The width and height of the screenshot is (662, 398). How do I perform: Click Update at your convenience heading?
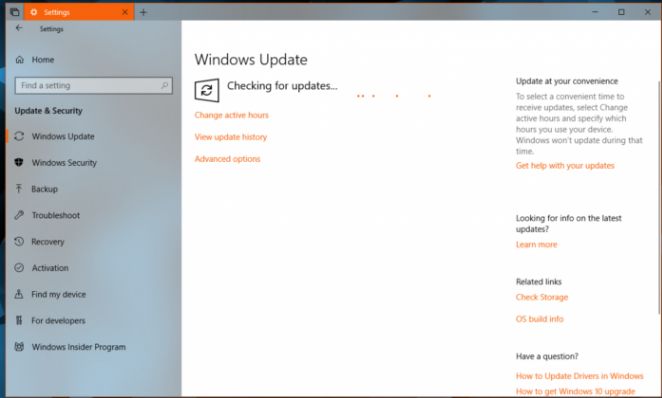point(567,81)
